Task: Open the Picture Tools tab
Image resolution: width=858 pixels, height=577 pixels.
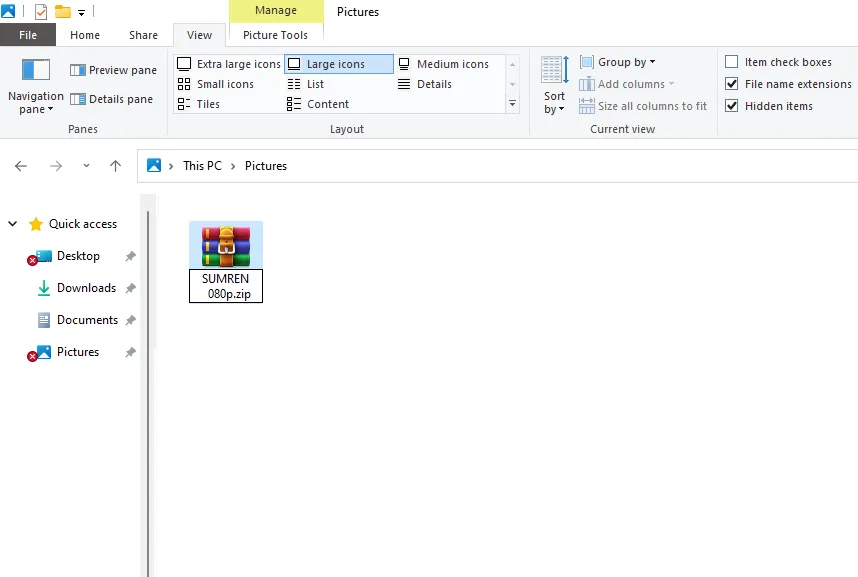Action: [x=275, y=35]
